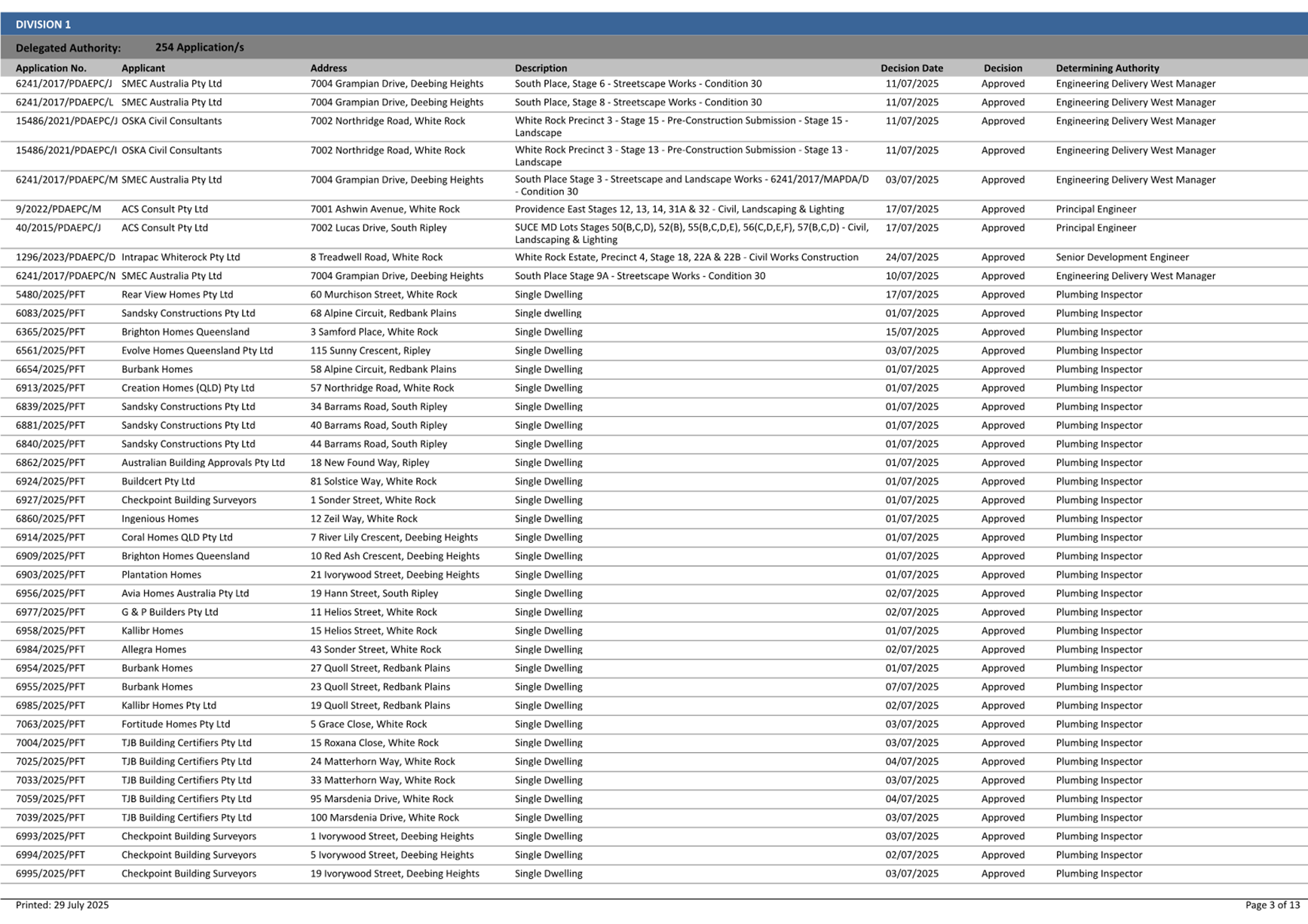Click the 'Description' column header

(x=541, y=68)
